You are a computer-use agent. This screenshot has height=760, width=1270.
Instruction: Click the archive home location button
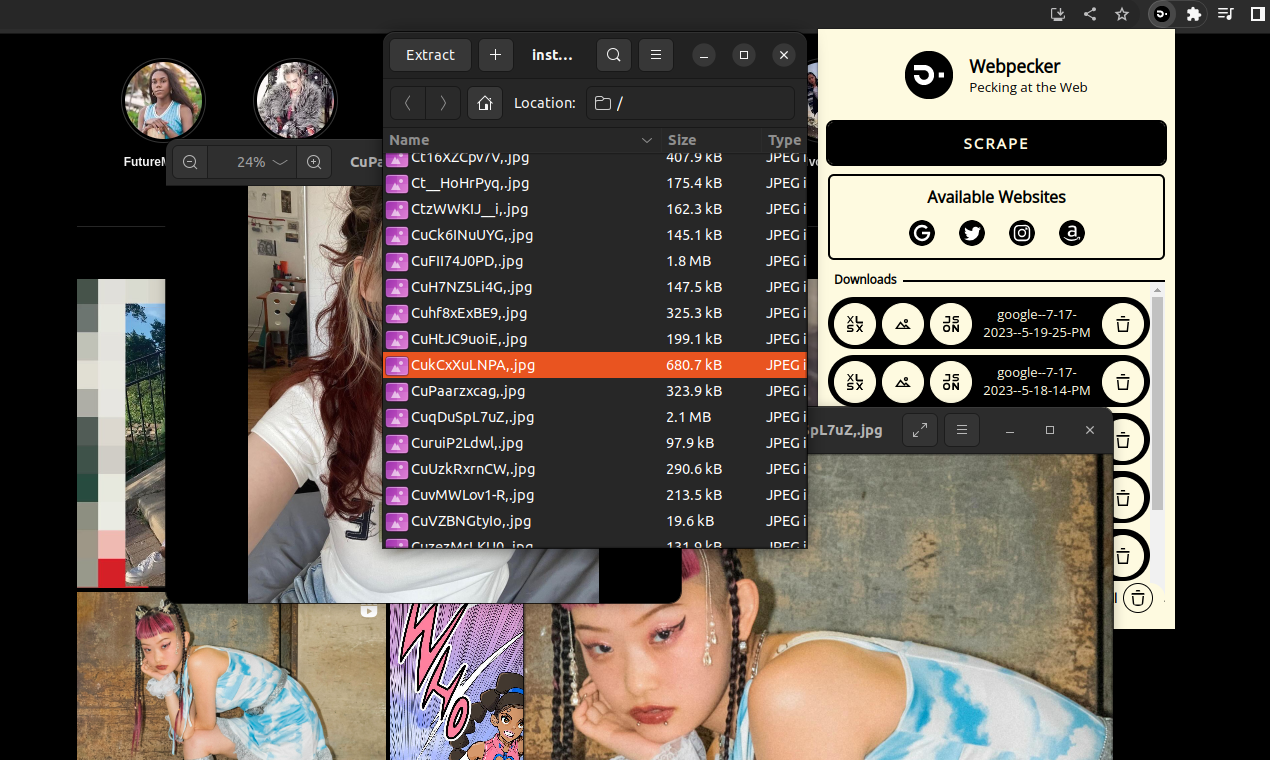484,103
